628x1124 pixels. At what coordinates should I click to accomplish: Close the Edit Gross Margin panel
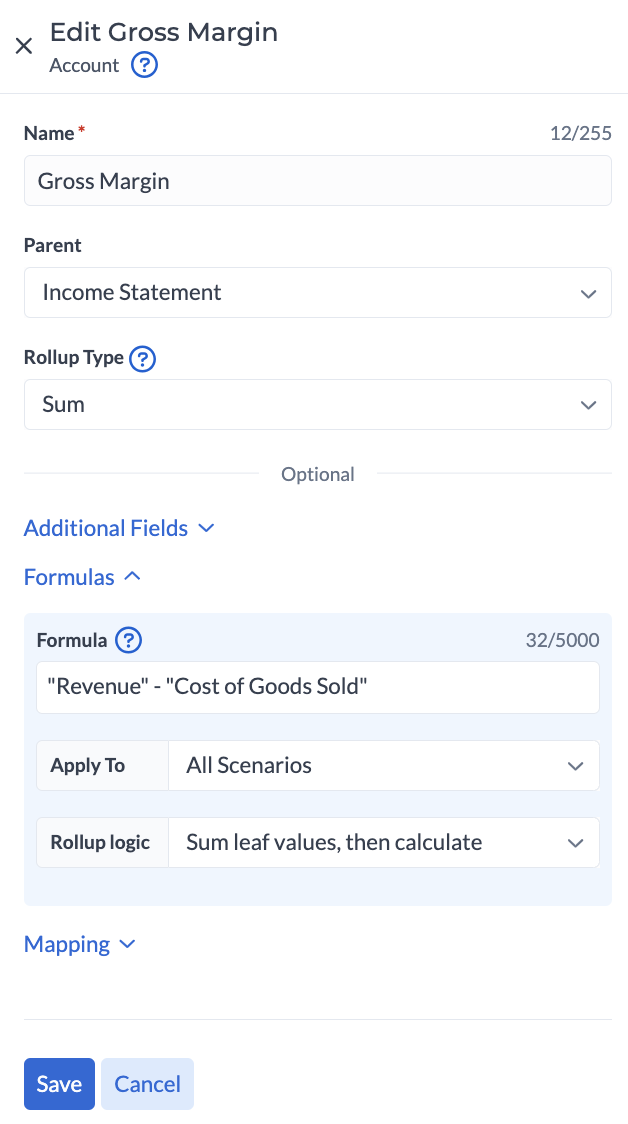pos(24,46)
